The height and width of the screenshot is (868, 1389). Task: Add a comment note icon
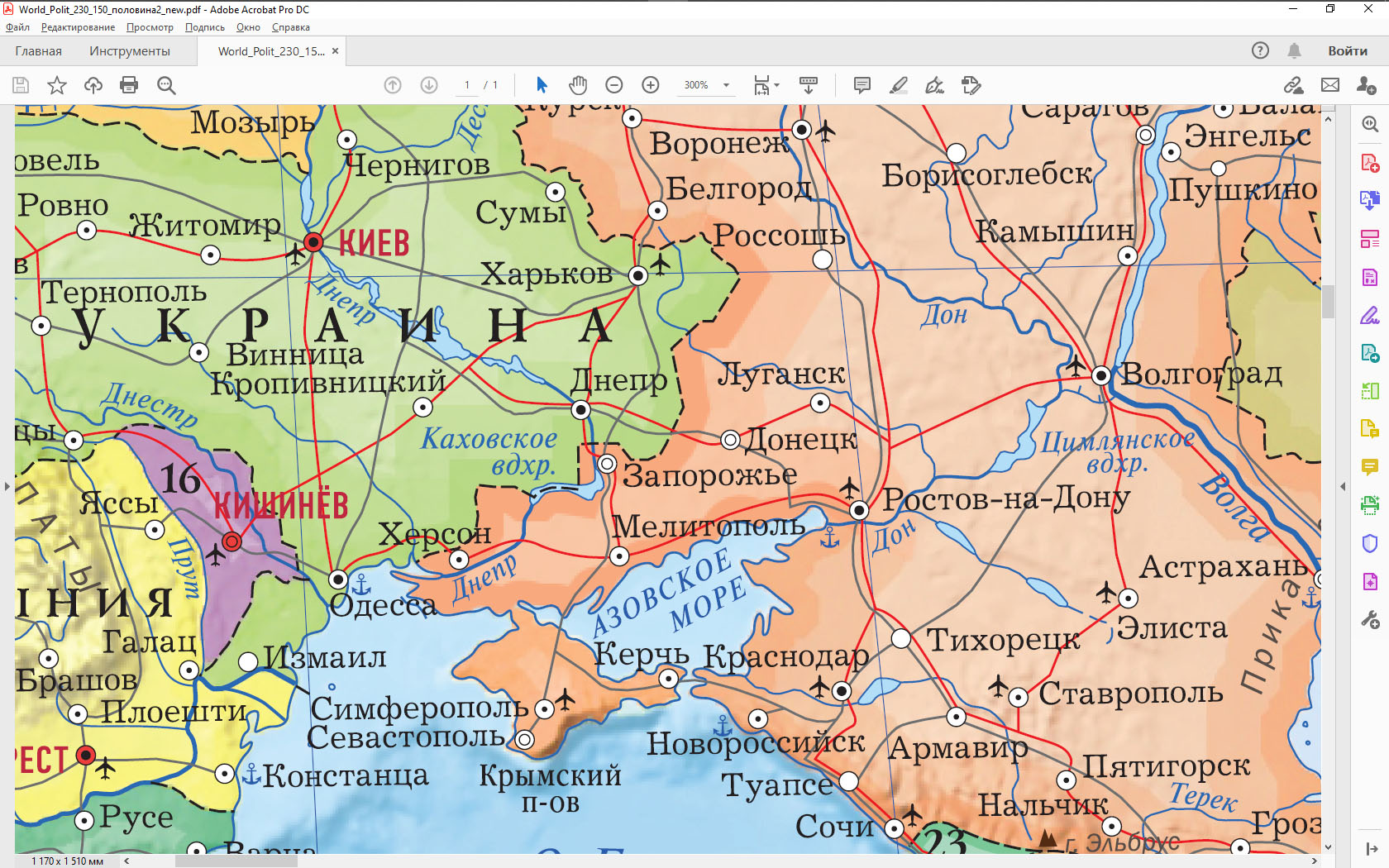[862, 85]
